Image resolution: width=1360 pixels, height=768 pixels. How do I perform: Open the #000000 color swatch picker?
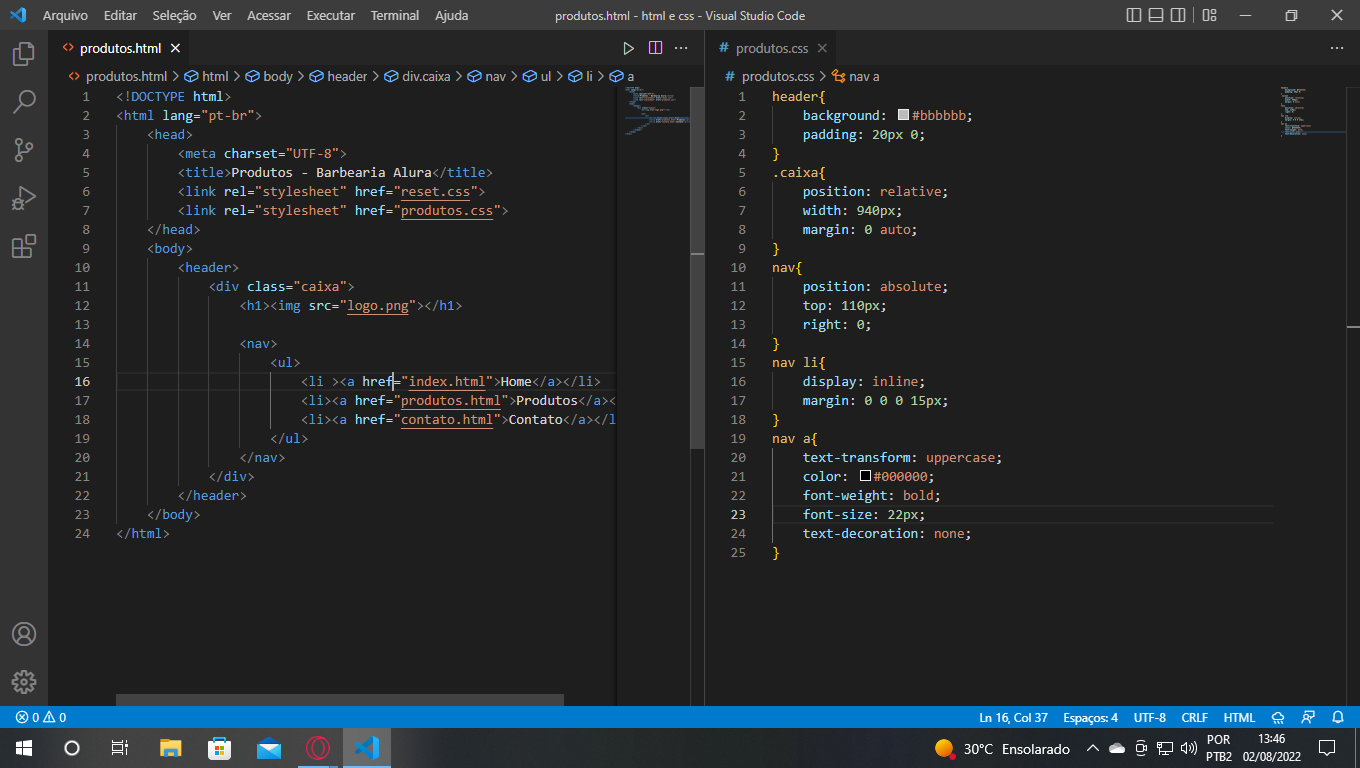pos(865,476)
